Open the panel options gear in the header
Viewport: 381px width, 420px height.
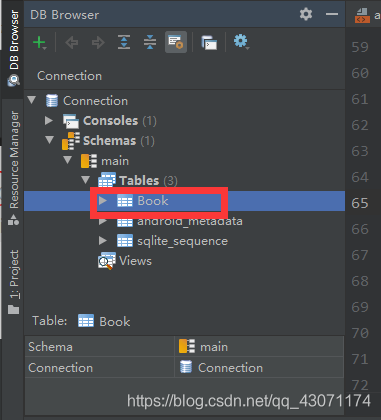(x=306, y=14)
